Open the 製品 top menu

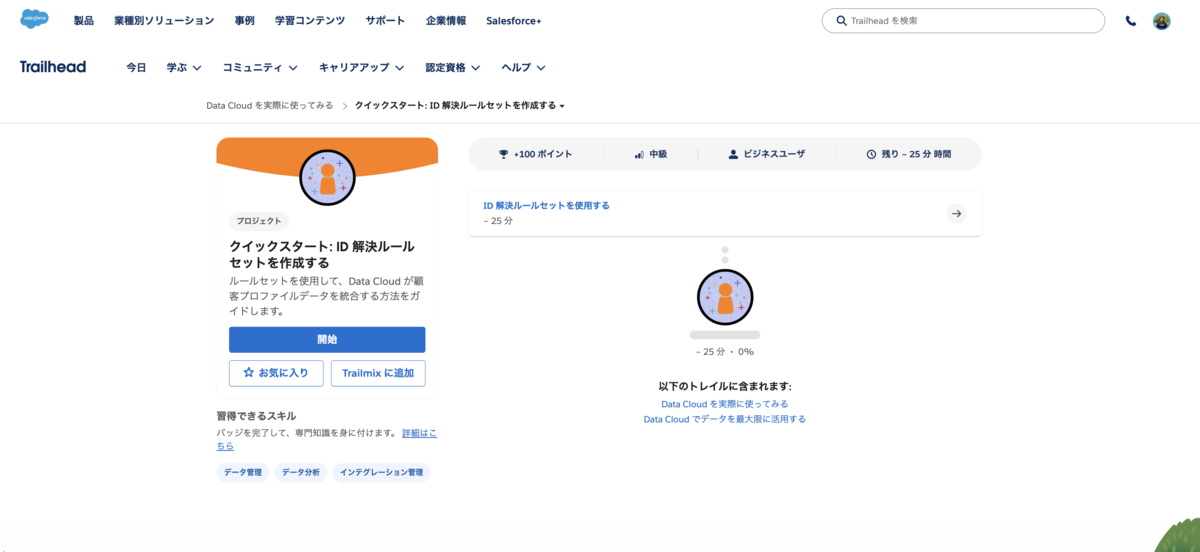tap(84, 21)
